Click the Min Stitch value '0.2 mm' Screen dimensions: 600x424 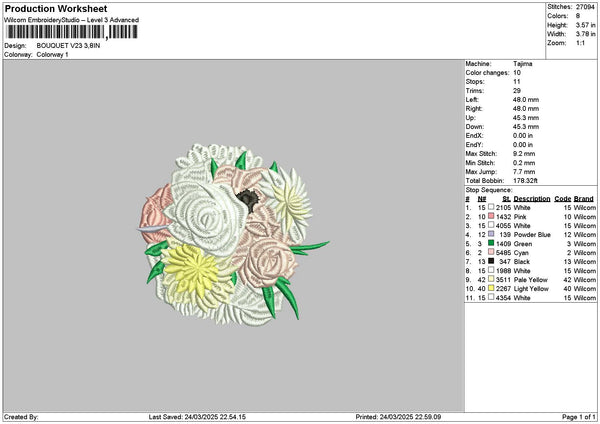[x=524, y=163]
